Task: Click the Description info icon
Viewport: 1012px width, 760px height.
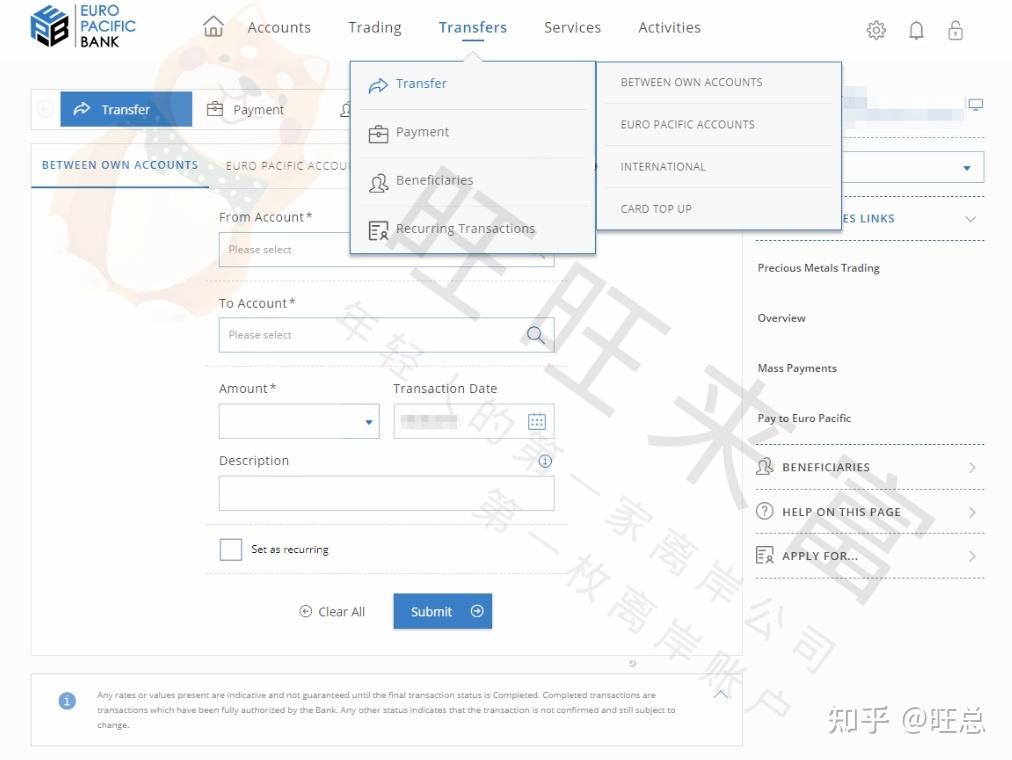Action: pyautogui.click(x=545, y=461)
